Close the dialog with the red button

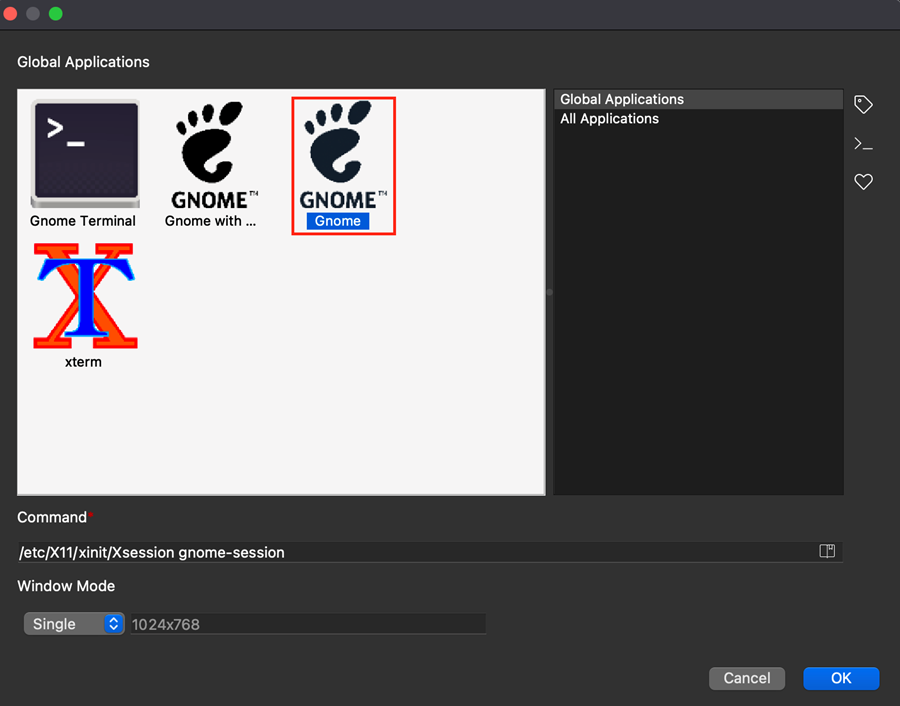pos(11,14)
